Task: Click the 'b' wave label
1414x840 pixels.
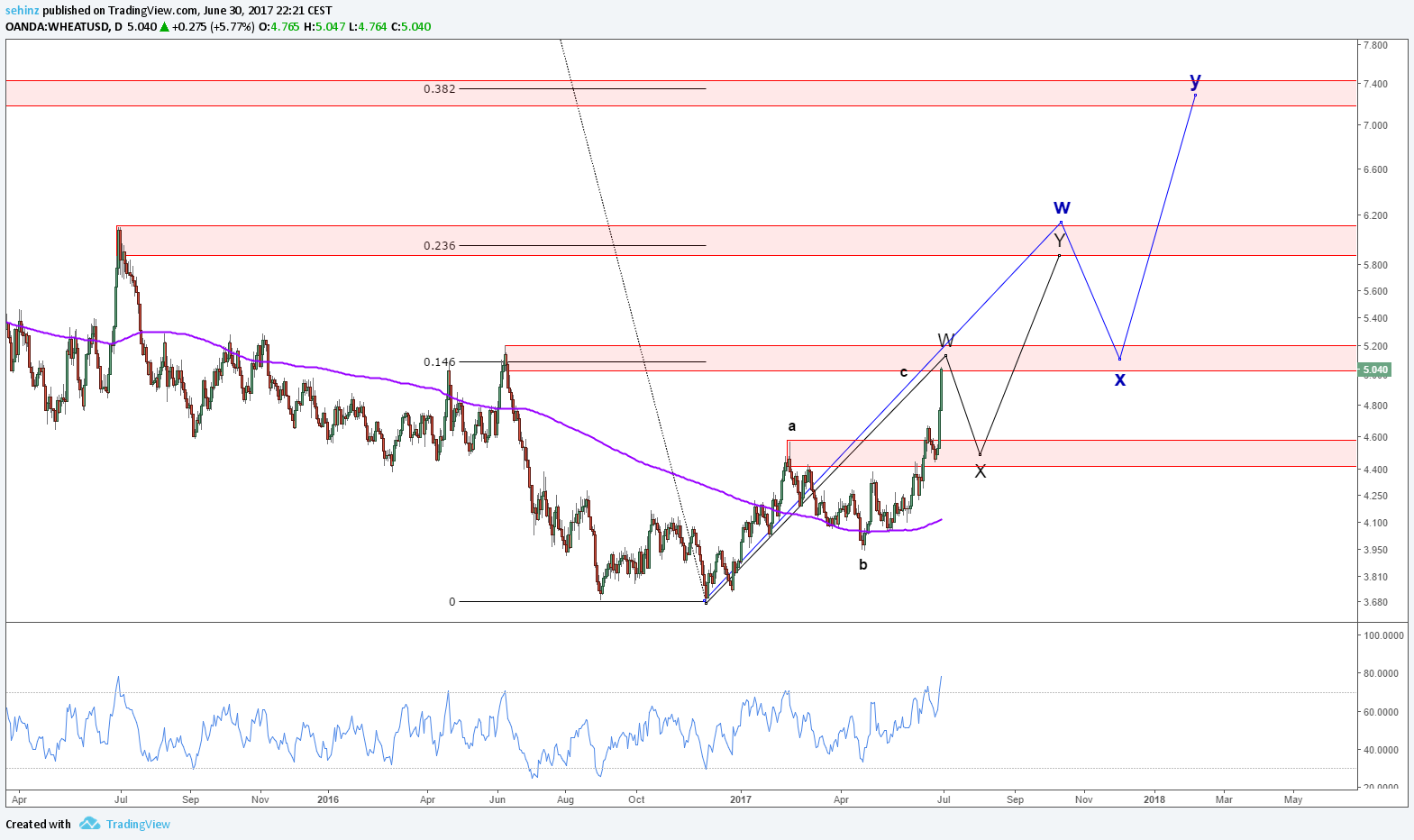Action: (863, 564)
